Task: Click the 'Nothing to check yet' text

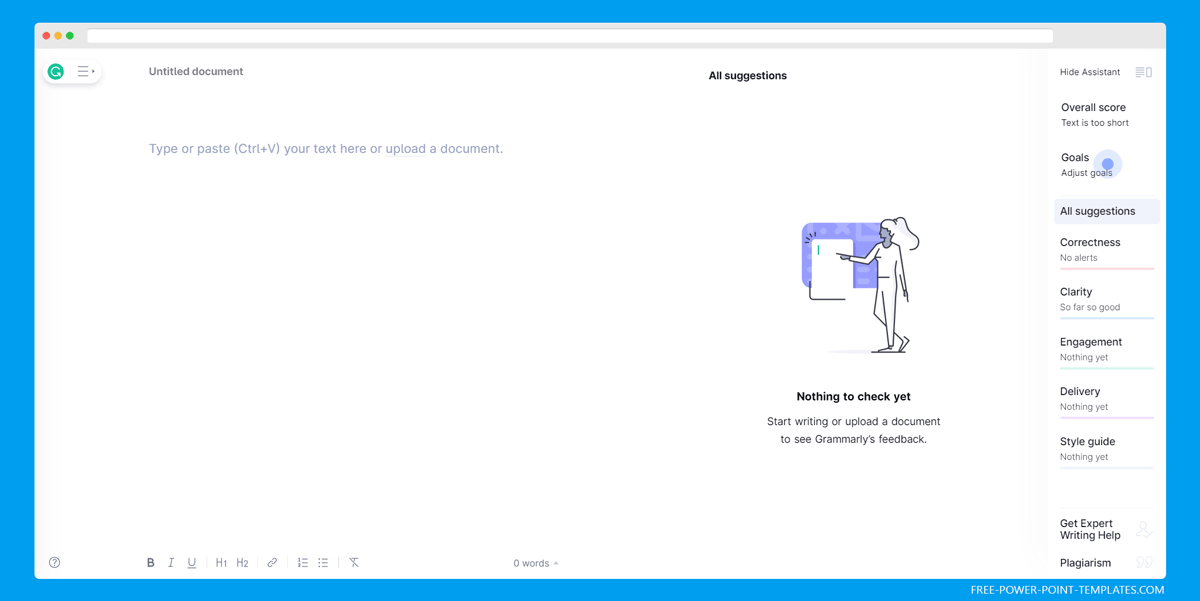Action: [854, 397]
